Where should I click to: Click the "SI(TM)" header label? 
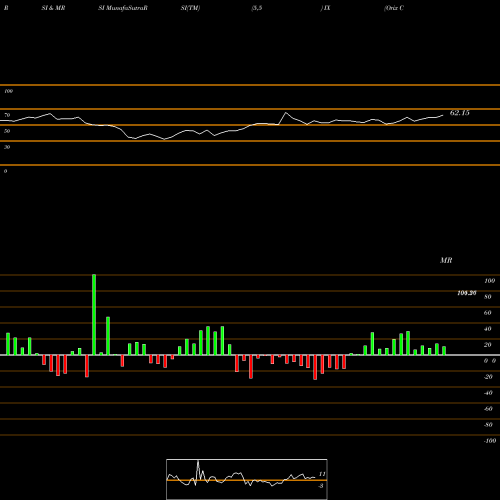[x=190, y=8]
